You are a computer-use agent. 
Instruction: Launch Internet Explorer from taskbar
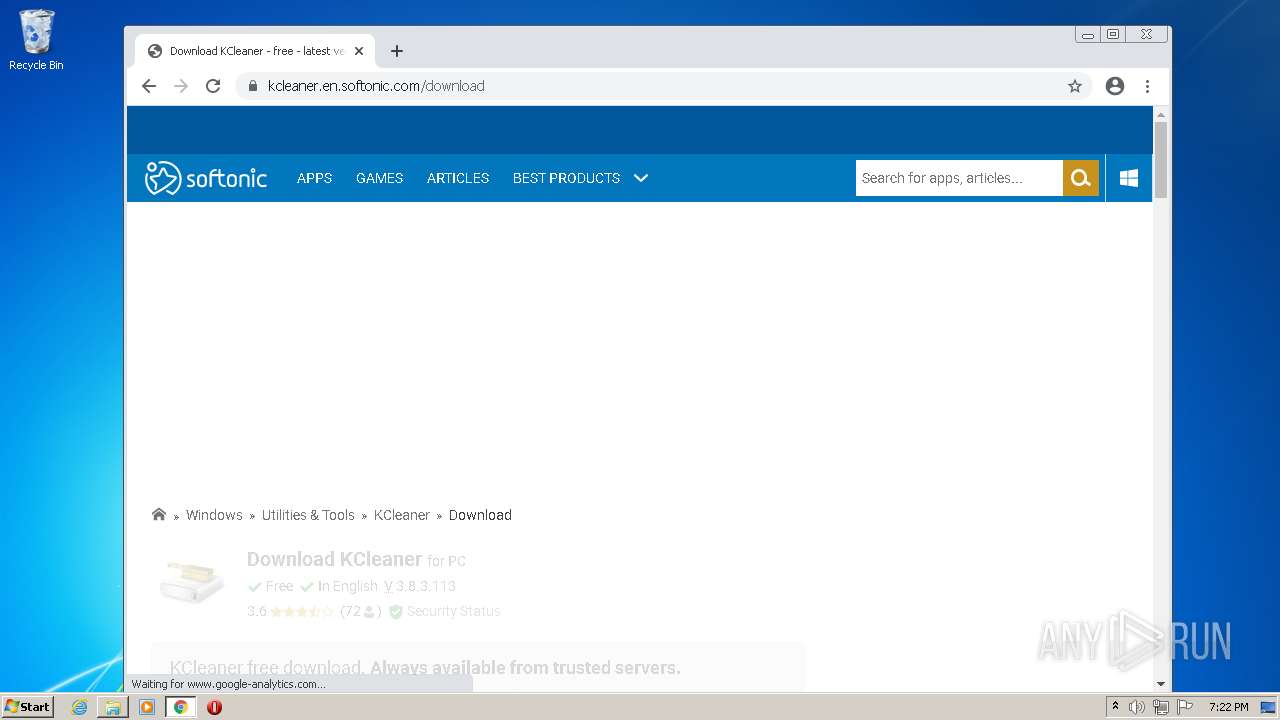[x=79, y=707]
